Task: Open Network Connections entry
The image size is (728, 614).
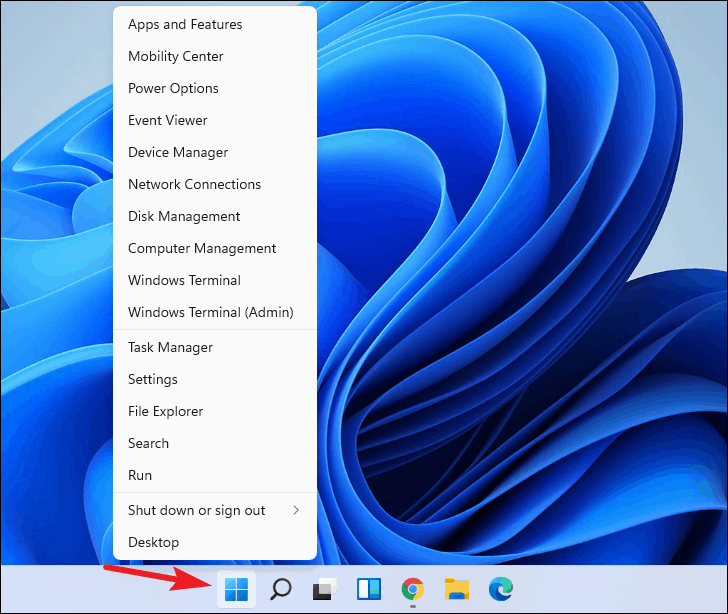Action: (194, 184)
